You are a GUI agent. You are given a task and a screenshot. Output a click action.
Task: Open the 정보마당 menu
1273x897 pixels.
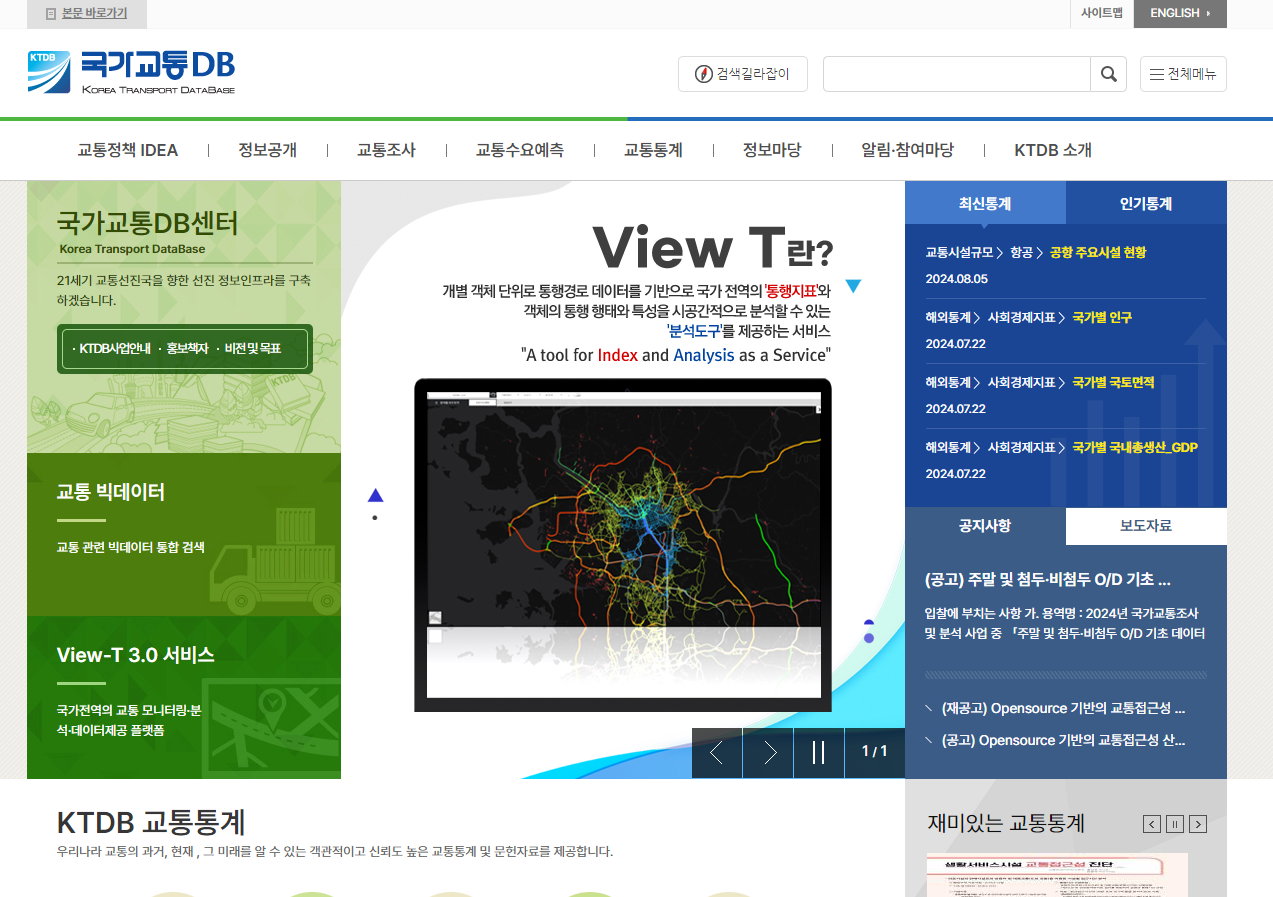772,150
